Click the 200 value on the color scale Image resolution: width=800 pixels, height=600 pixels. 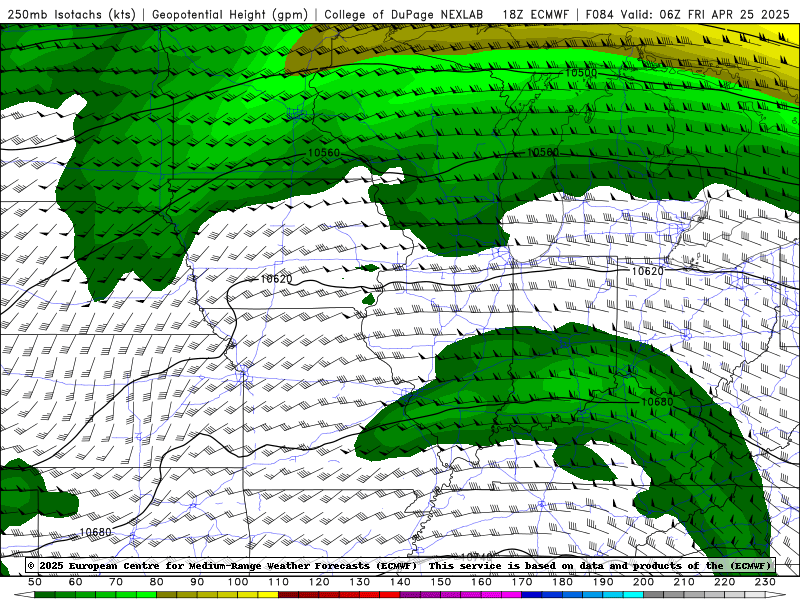coord(643,582)
